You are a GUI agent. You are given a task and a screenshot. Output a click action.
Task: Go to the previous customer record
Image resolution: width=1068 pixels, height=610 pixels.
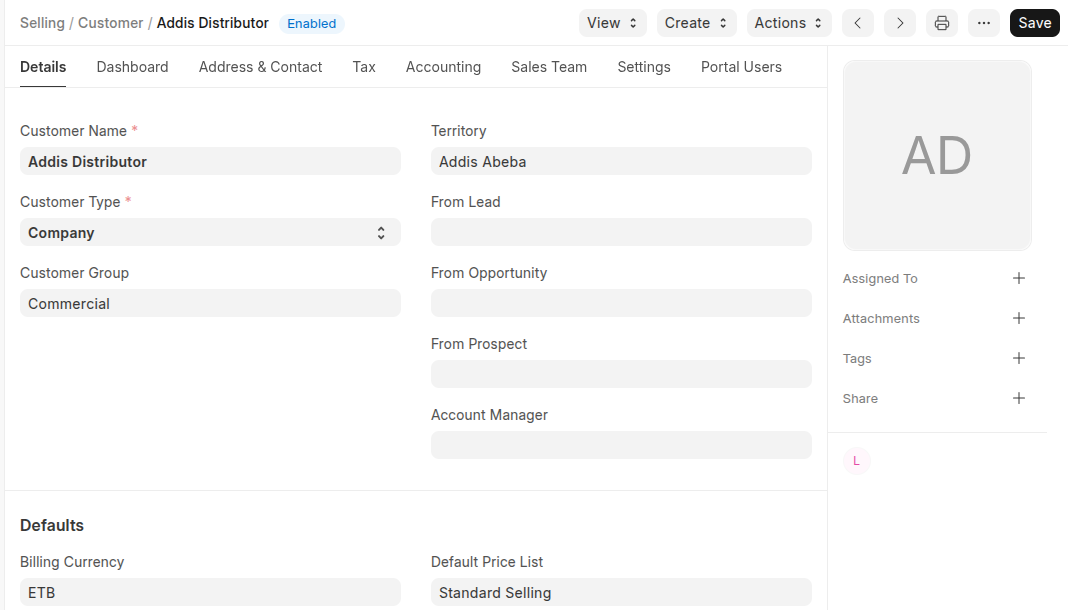pos(858,23)
